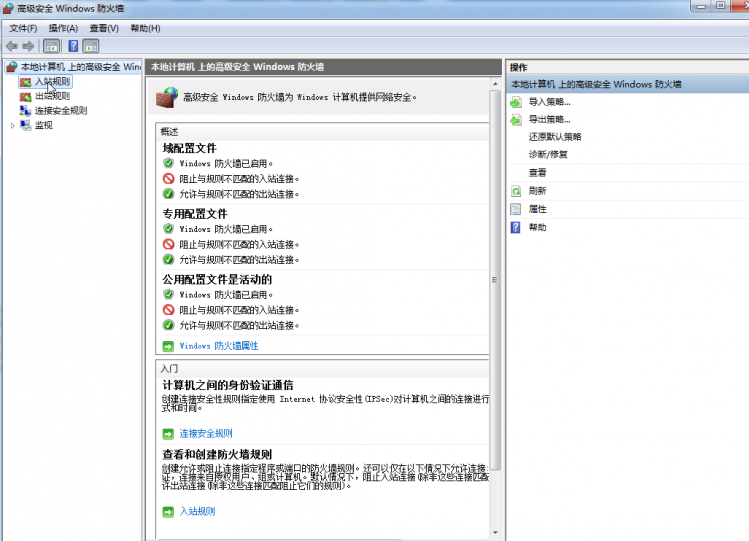Click the vertical scrollbar thumb in center pane

[x=495, y=280]
